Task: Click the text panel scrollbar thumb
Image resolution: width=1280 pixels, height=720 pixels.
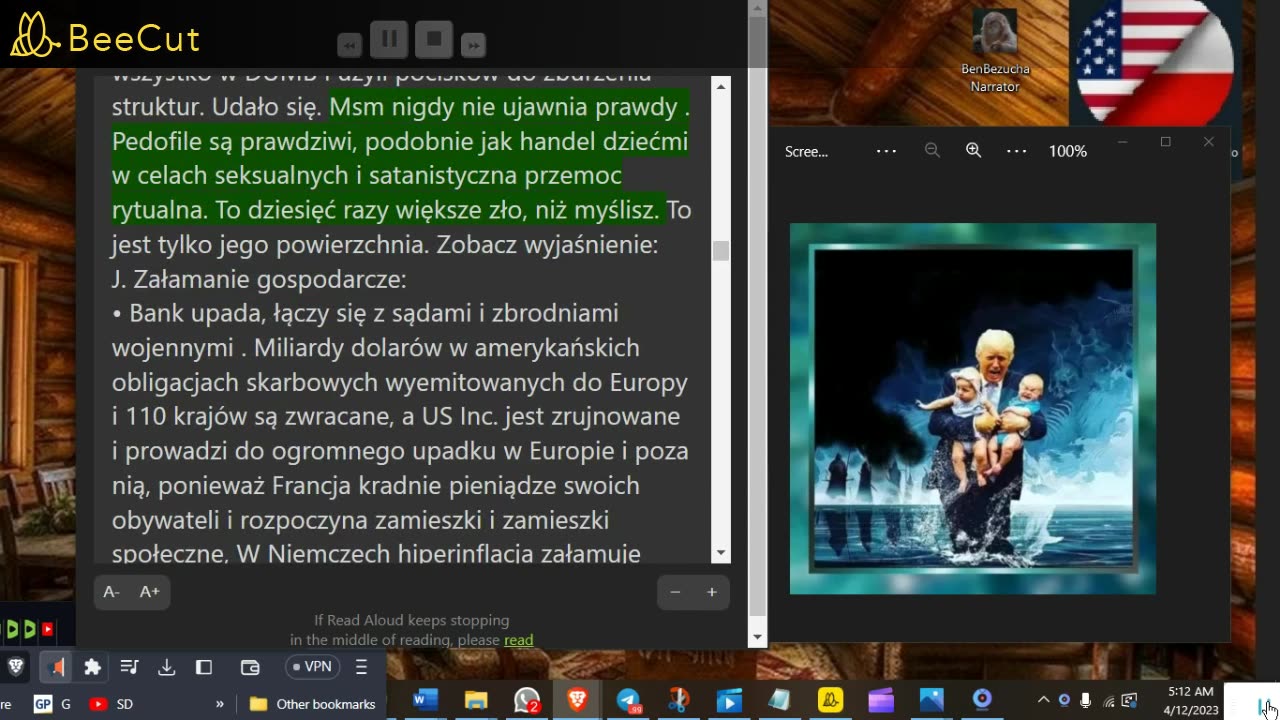Action: pos(721,250)
